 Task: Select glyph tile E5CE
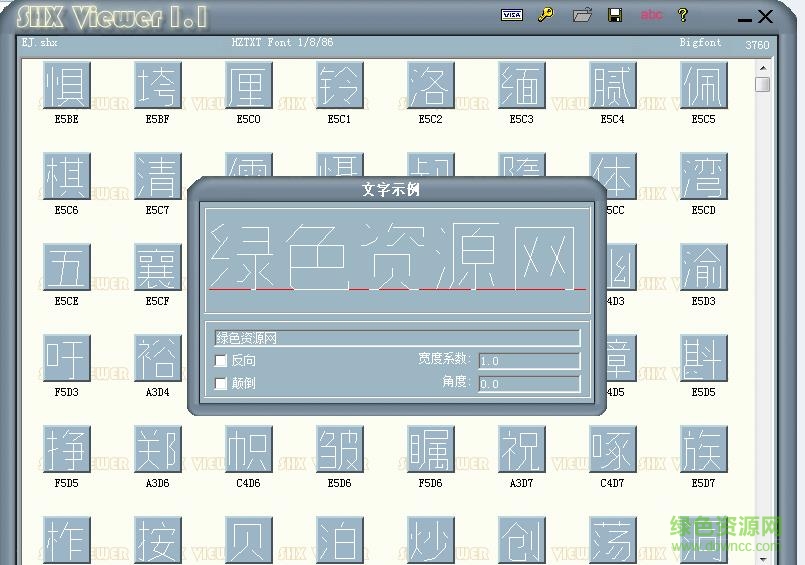coord(67,267)
